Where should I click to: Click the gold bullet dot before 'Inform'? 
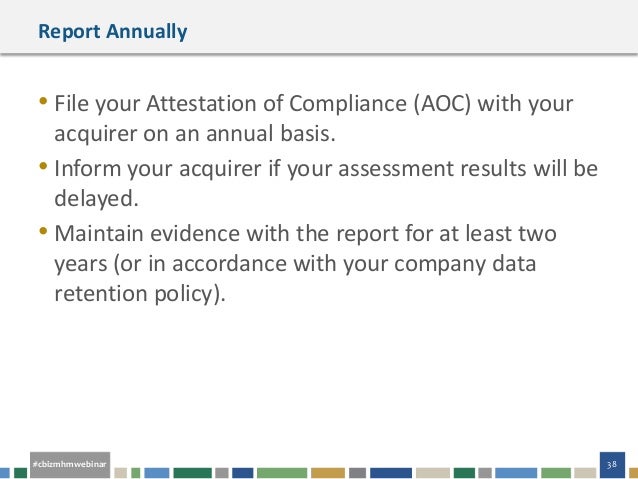click(43, 166)
